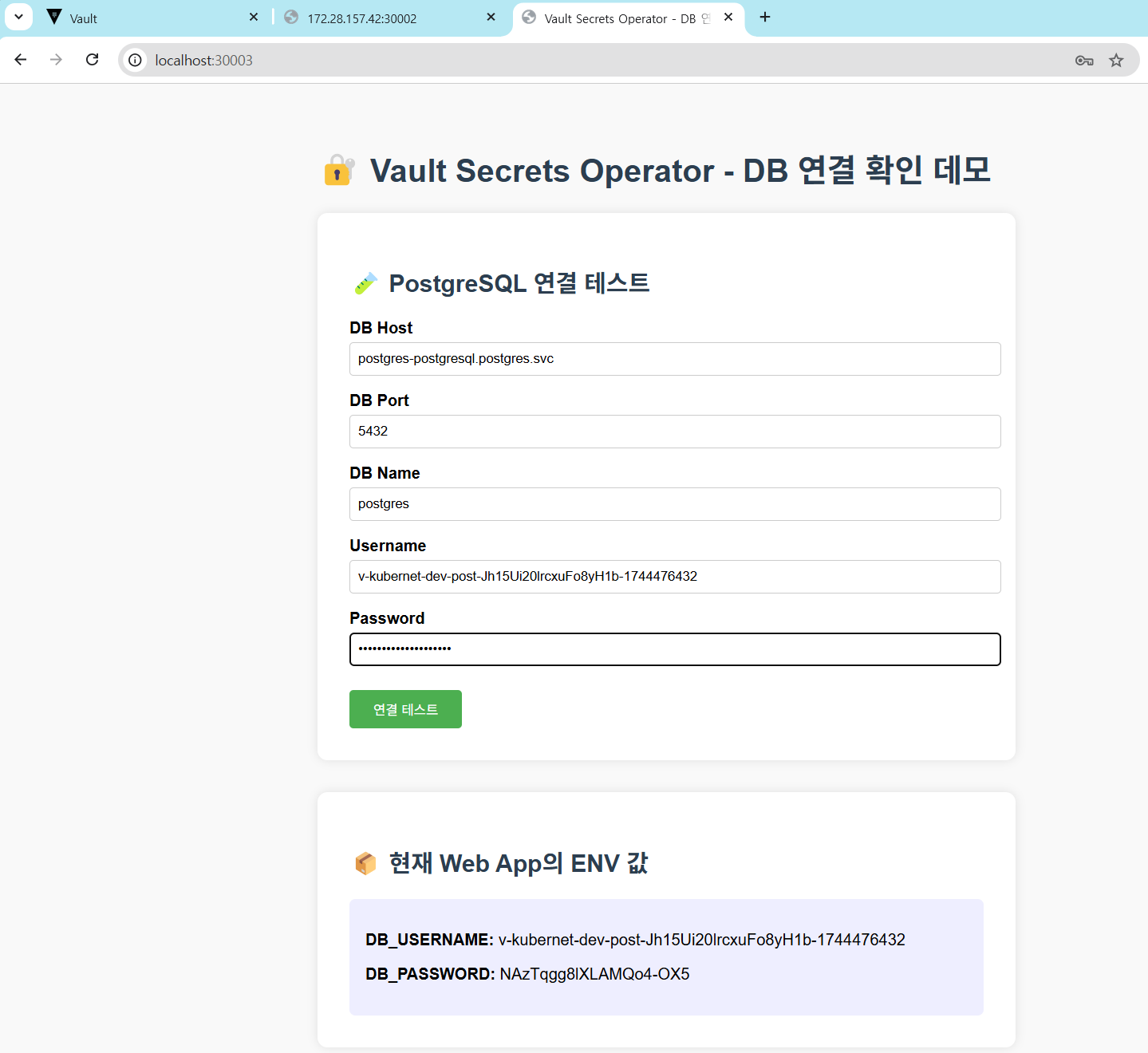Viewport: 1148px width, 1053px height.
Task: Bookmark this page with the star icon
Action: pos(1116,61)
